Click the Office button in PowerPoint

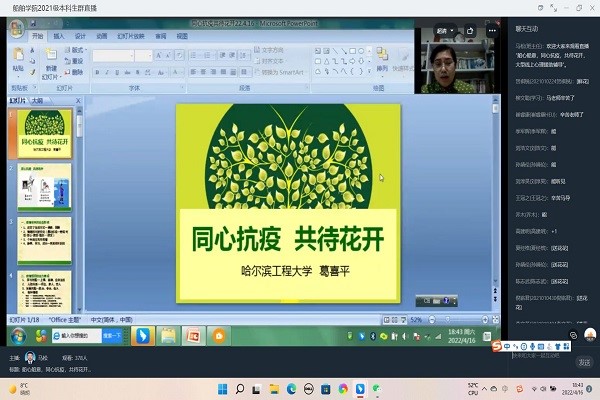(16, 28)
